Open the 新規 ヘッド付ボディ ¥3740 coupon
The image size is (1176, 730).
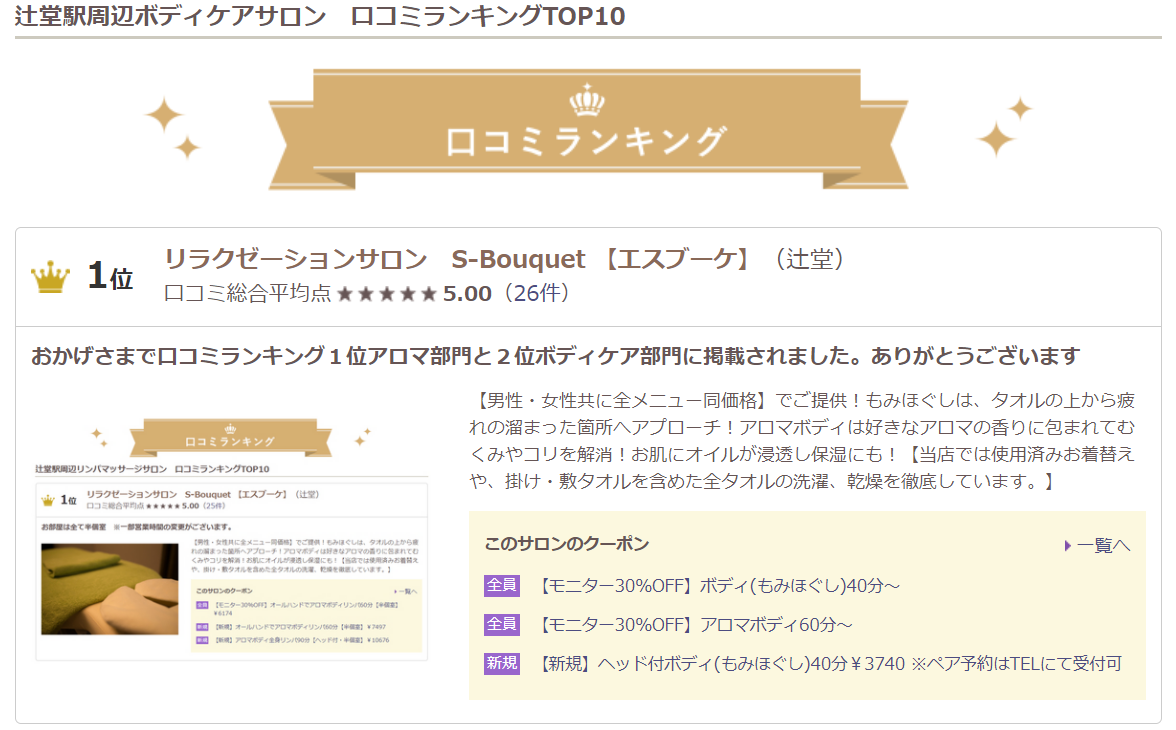pyautogui.click(x=830, y=664)
